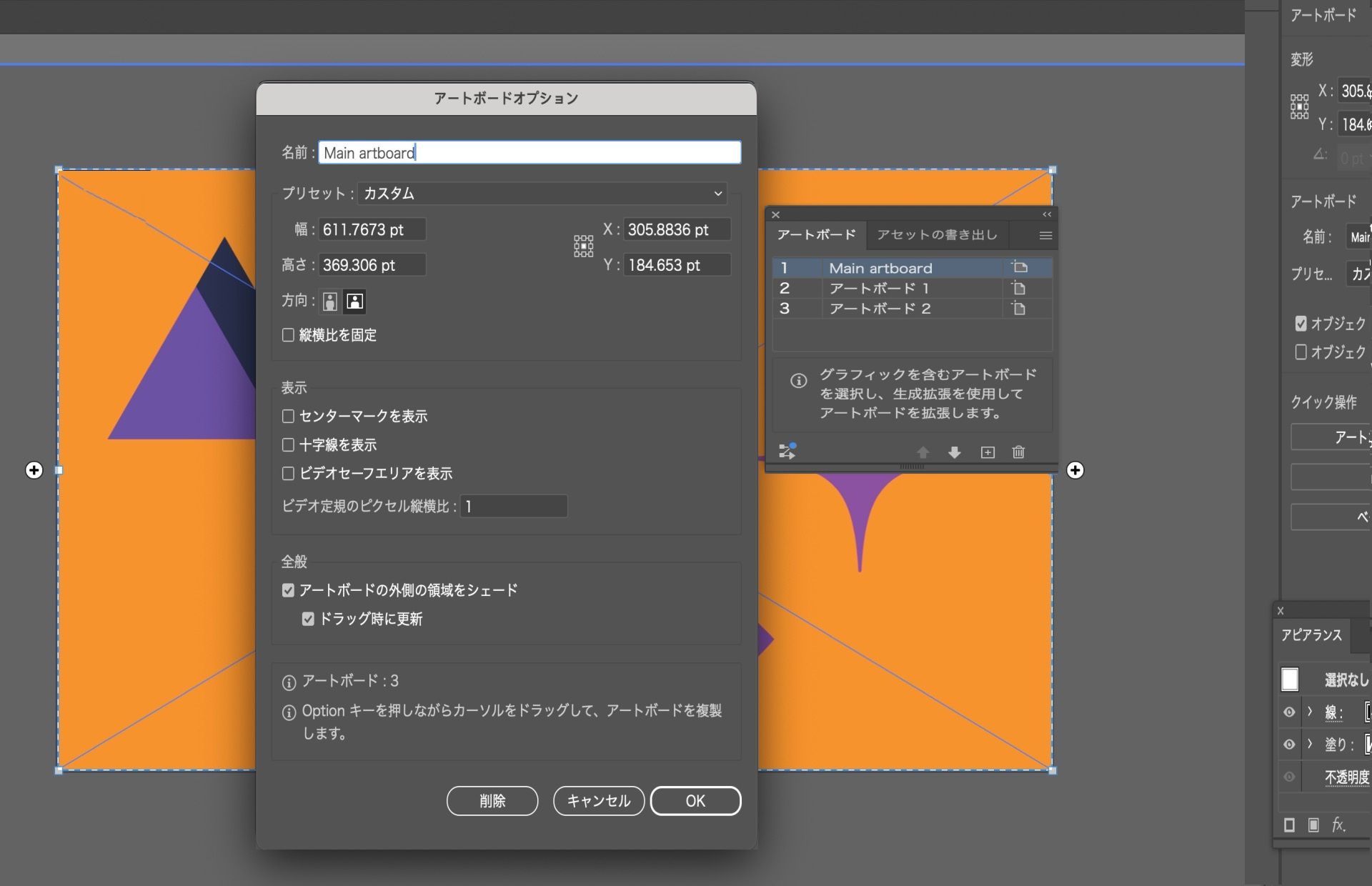This screenshot has height=886, width=1372.
Task: Add a new artboard via plus icon
Action: coord(987,452)
